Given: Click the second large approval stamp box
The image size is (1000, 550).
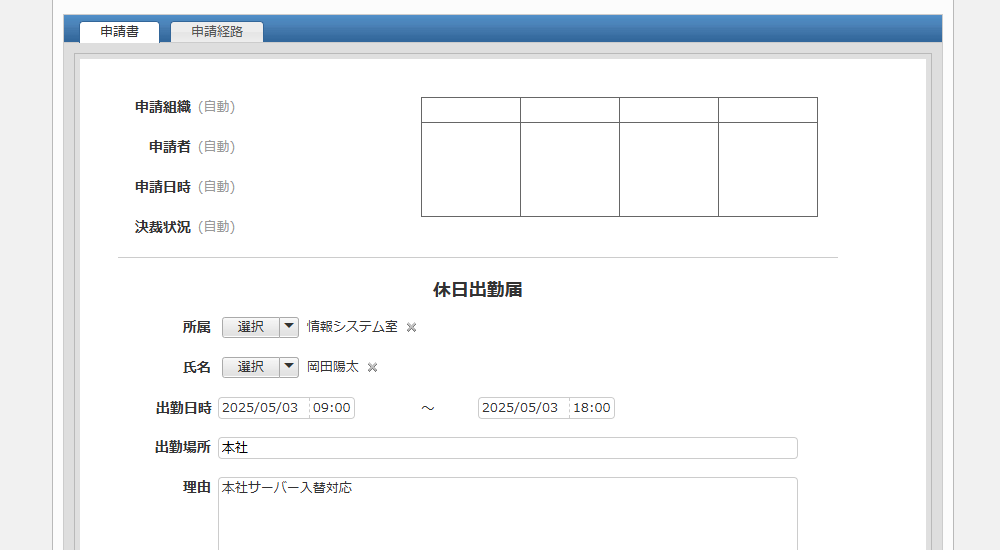Looking at the screenshot, I should point(569,169).
